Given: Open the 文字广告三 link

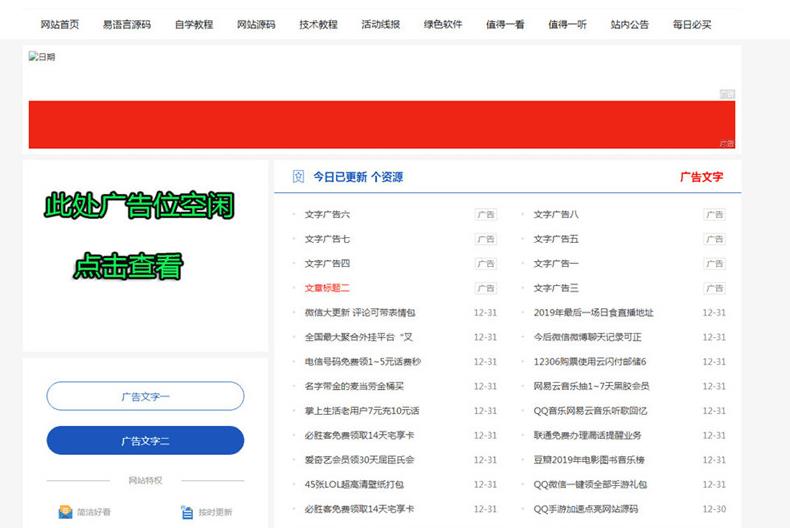Looking at the screenshot, I should pyautogui.click(x=556, y=288).
